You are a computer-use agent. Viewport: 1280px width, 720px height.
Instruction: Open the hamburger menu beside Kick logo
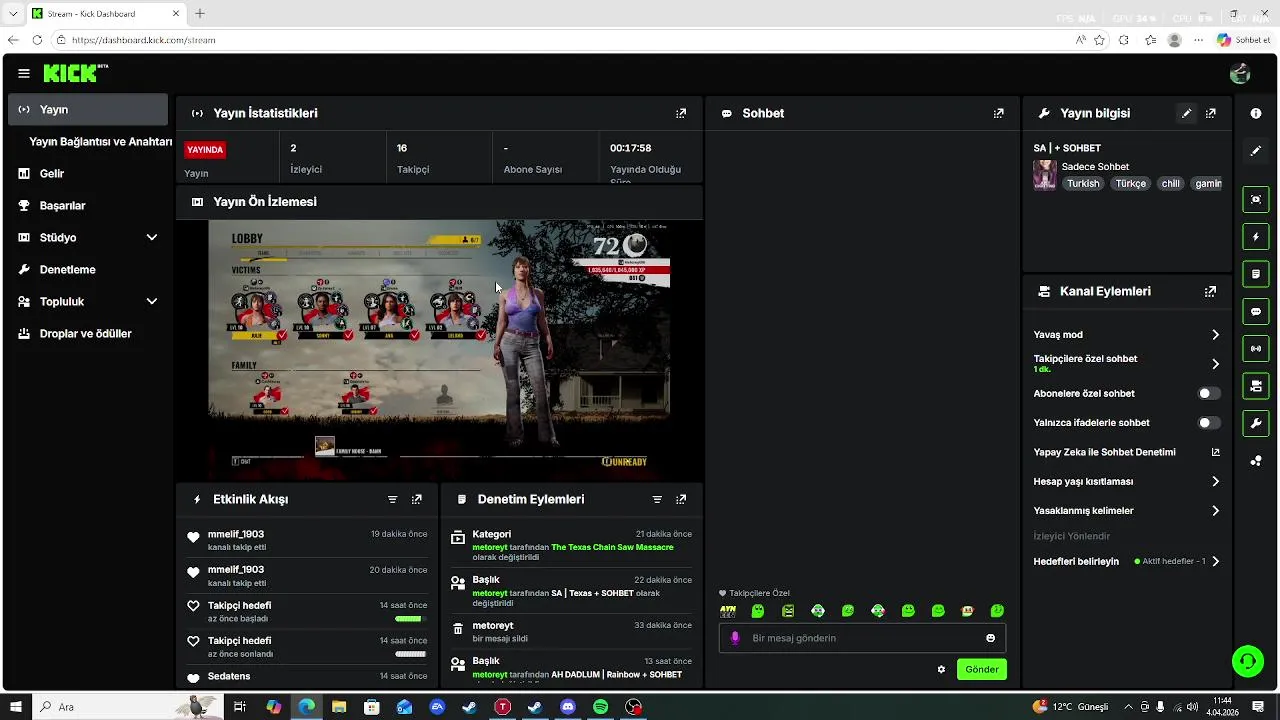[24, 73]
